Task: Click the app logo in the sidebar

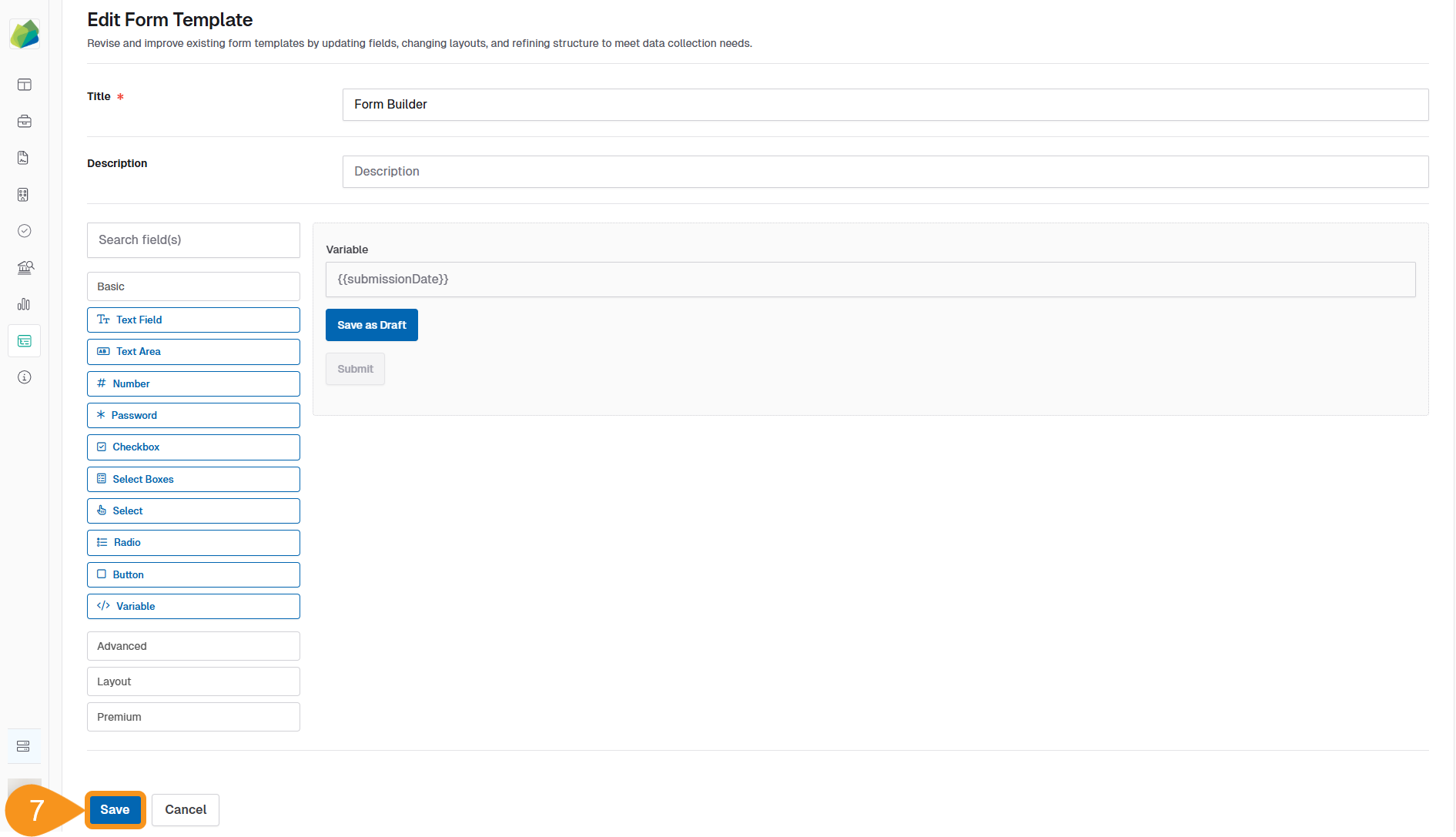Action: pos(25,34)
